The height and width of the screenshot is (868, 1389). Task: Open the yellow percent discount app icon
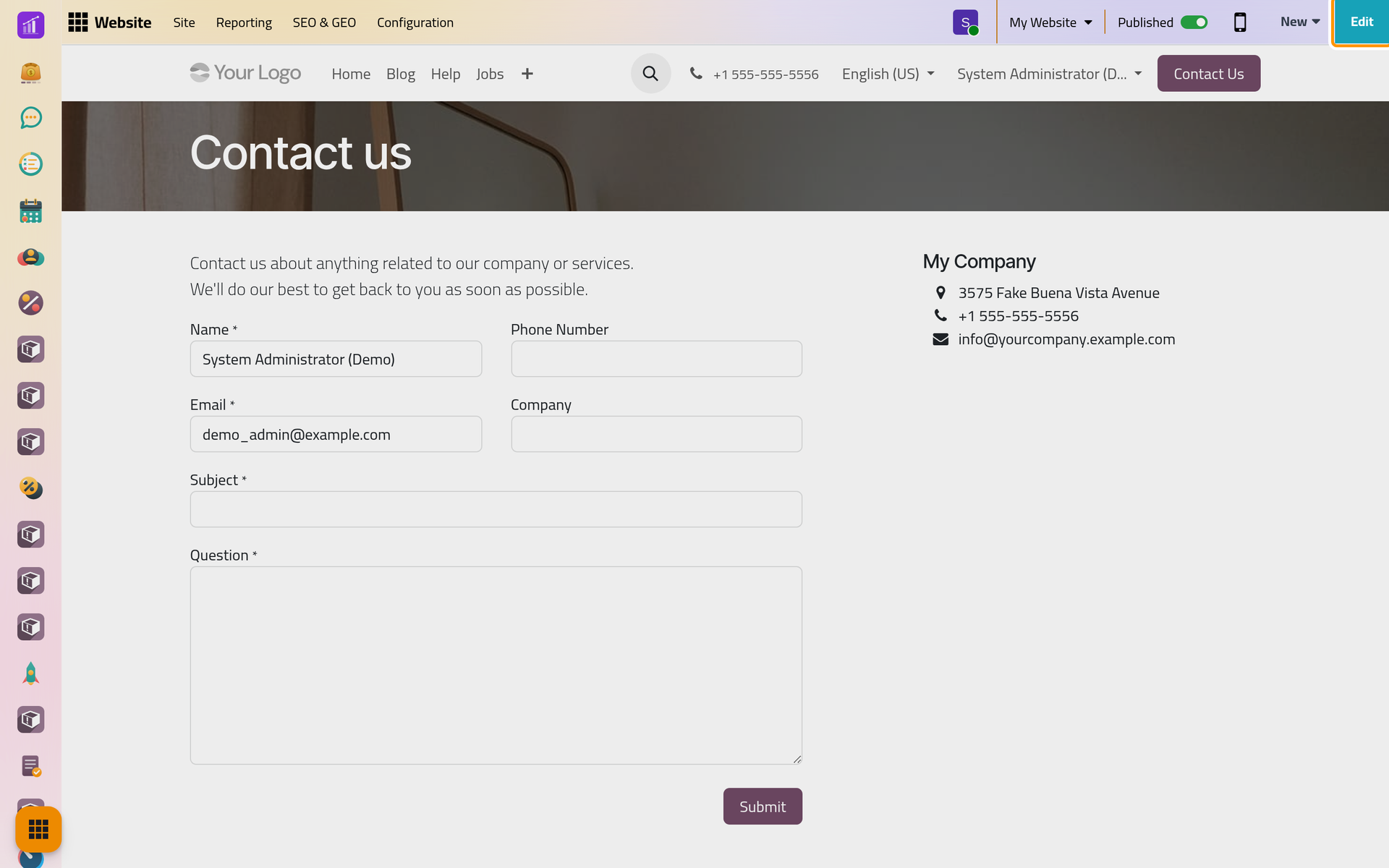coord(30,488)
